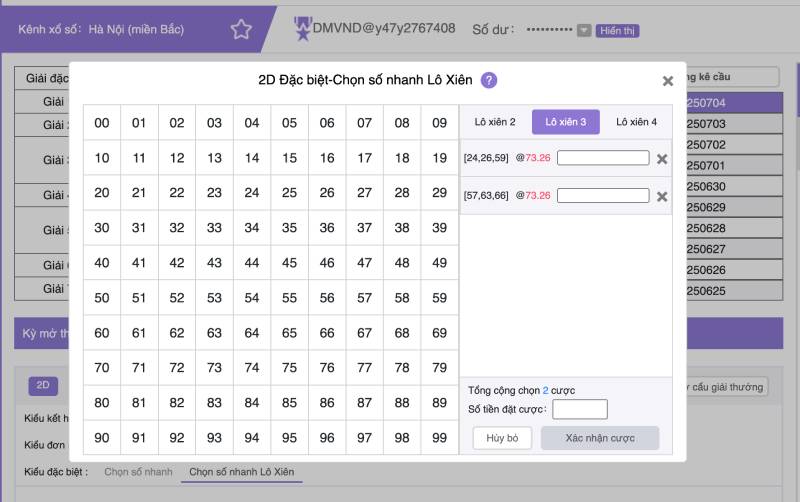Select the Lô xiên 3 tab

(x=566, y=122)
